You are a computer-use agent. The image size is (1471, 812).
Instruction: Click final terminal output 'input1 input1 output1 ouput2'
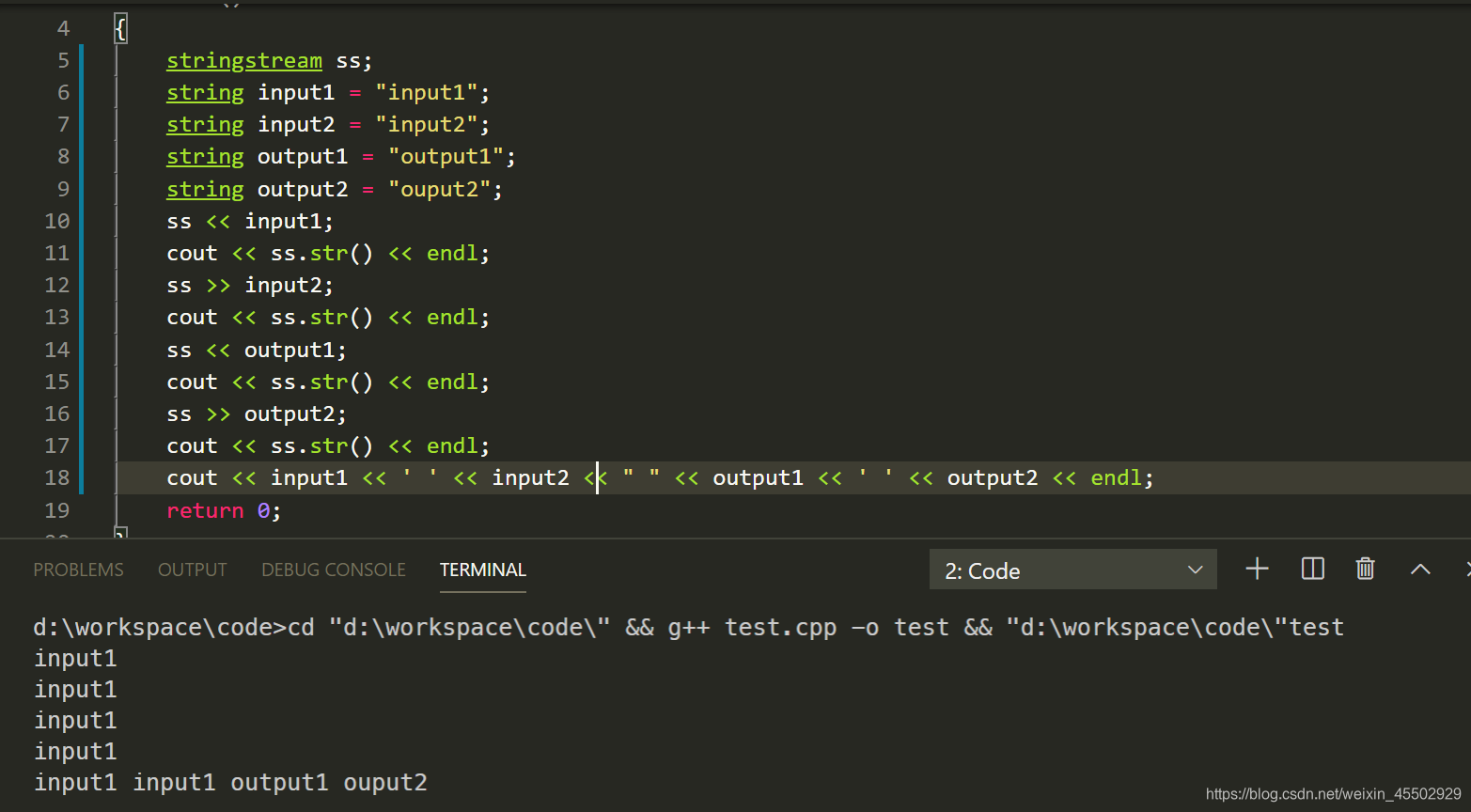pos(230,783)
